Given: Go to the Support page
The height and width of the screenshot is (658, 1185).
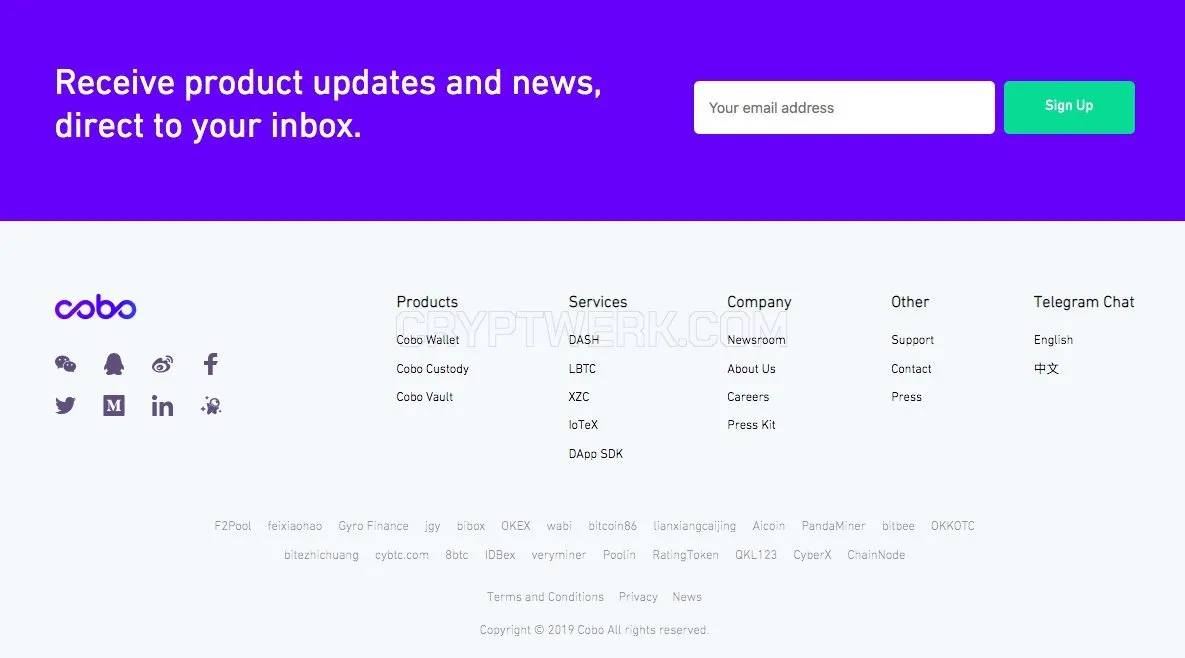Looking at the screenshot, I should 912,340.
